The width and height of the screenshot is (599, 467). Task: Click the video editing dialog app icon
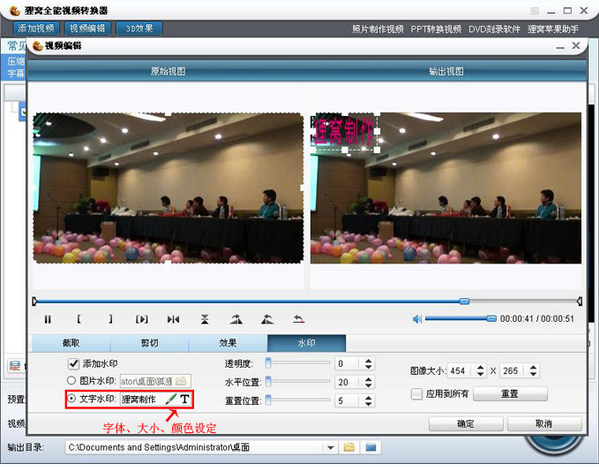[37, 46]
